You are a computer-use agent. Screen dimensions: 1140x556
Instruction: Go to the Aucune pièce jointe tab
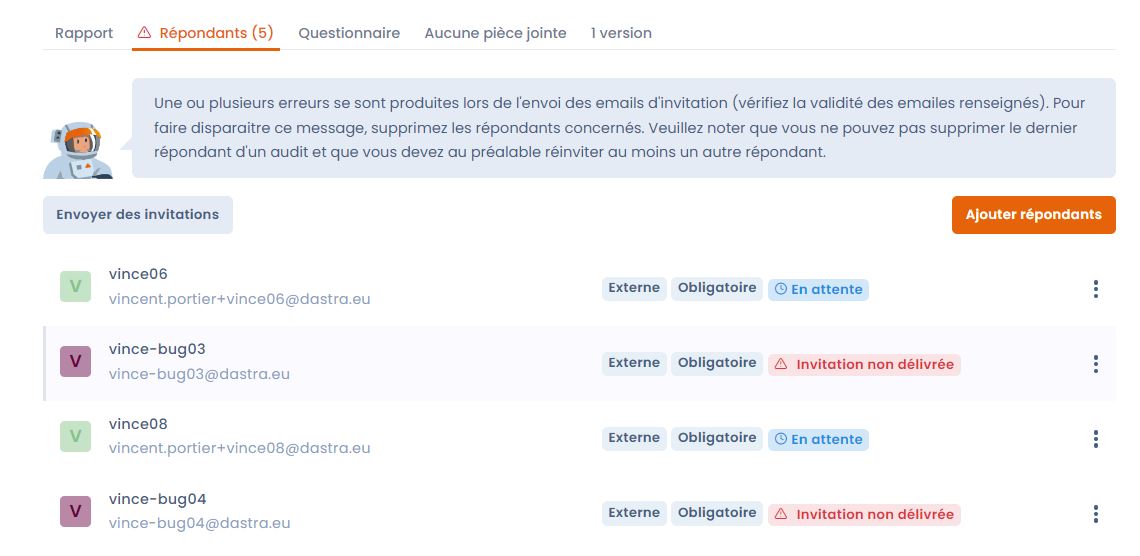(495, 33)
